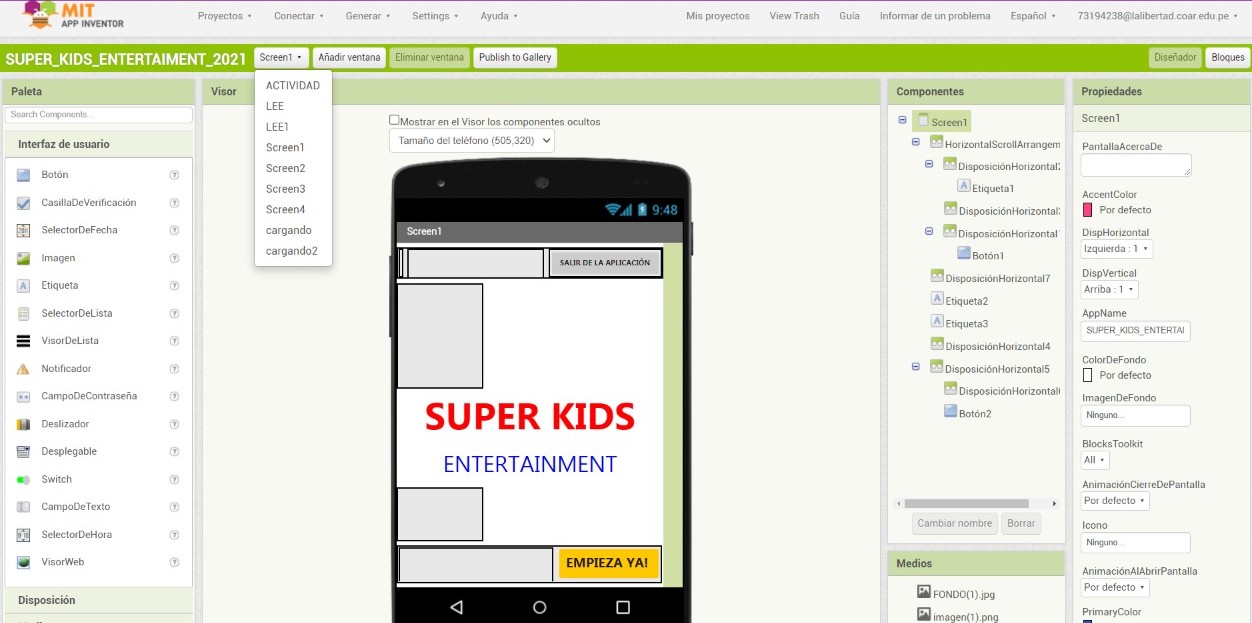Click the Botón component icon in palette
The image size is (1252, 623).
(23, 175)
